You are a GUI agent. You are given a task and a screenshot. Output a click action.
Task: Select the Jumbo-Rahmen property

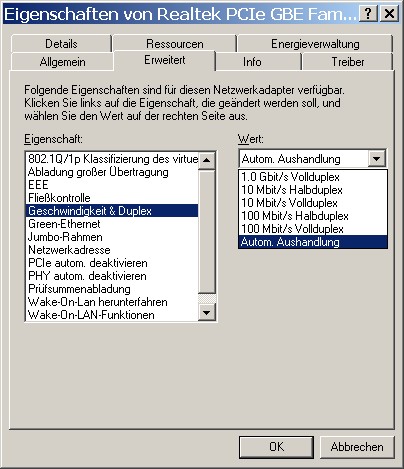coord(112,237)
